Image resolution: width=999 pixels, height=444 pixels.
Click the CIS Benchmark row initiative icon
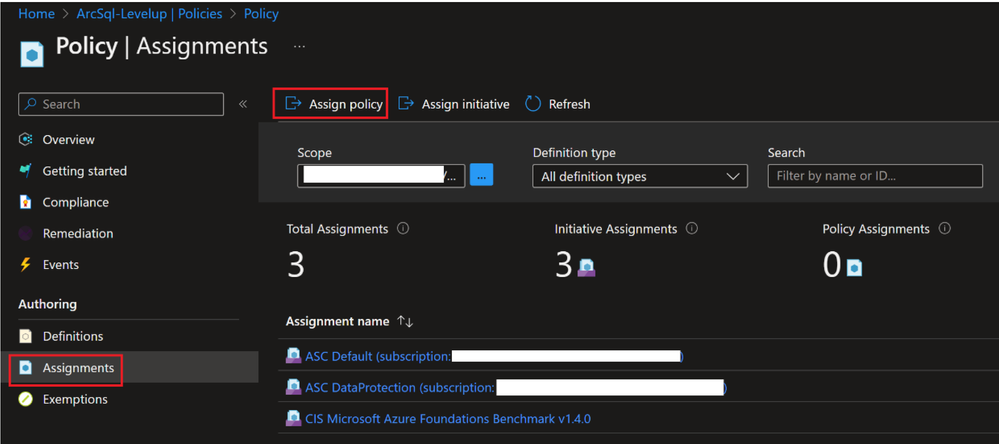294,419
